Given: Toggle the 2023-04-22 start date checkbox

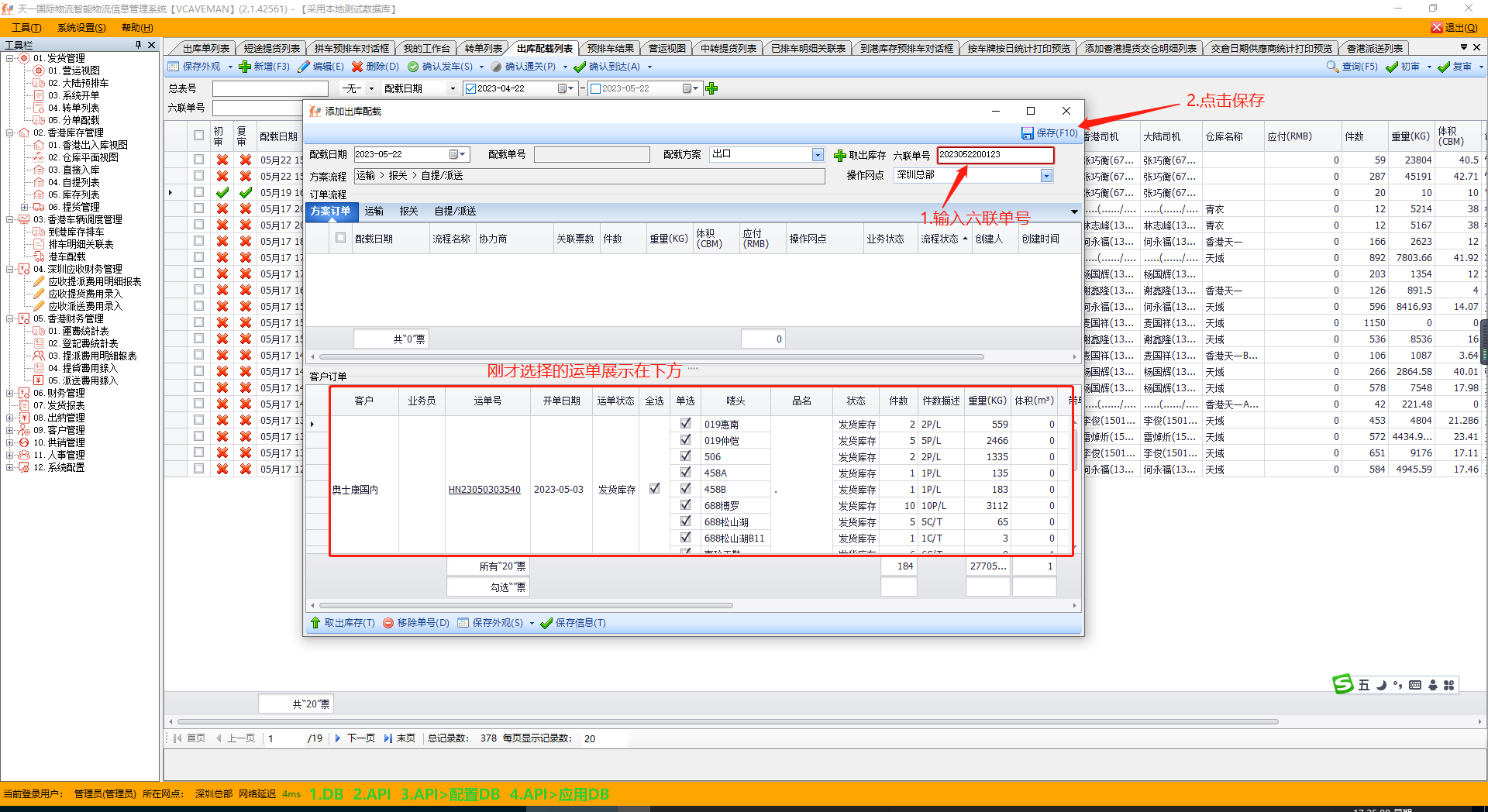Looking at the screenshot, I should click(x=470, y=89).
